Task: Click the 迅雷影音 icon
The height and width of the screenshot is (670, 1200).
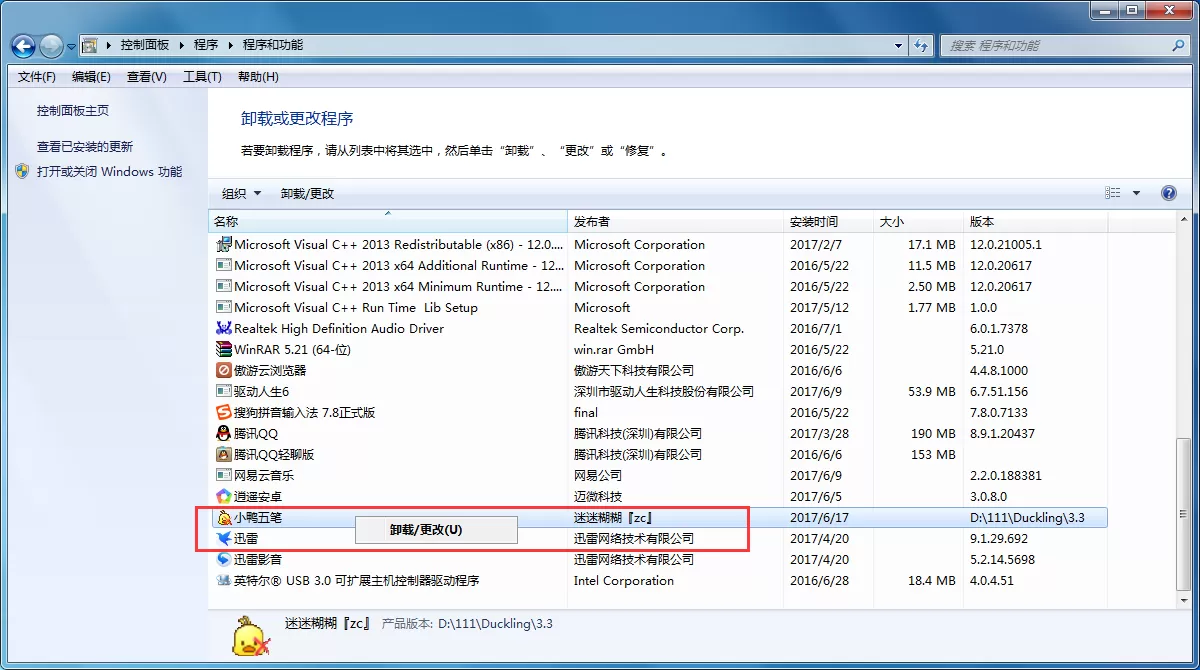Action: click(224, 560)
